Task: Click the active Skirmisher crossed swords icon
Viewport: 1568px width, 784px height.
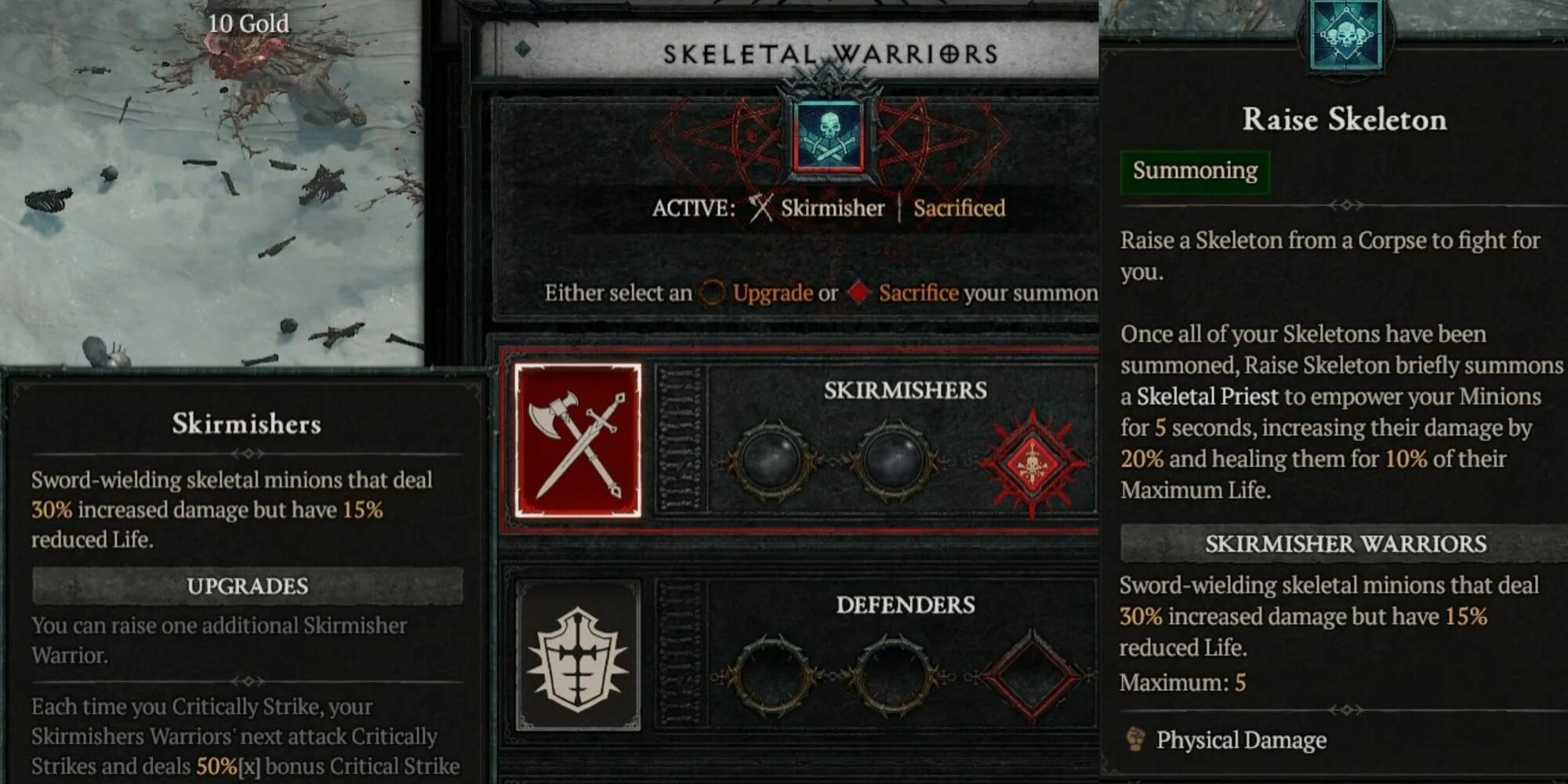Action: coord(760,208)
